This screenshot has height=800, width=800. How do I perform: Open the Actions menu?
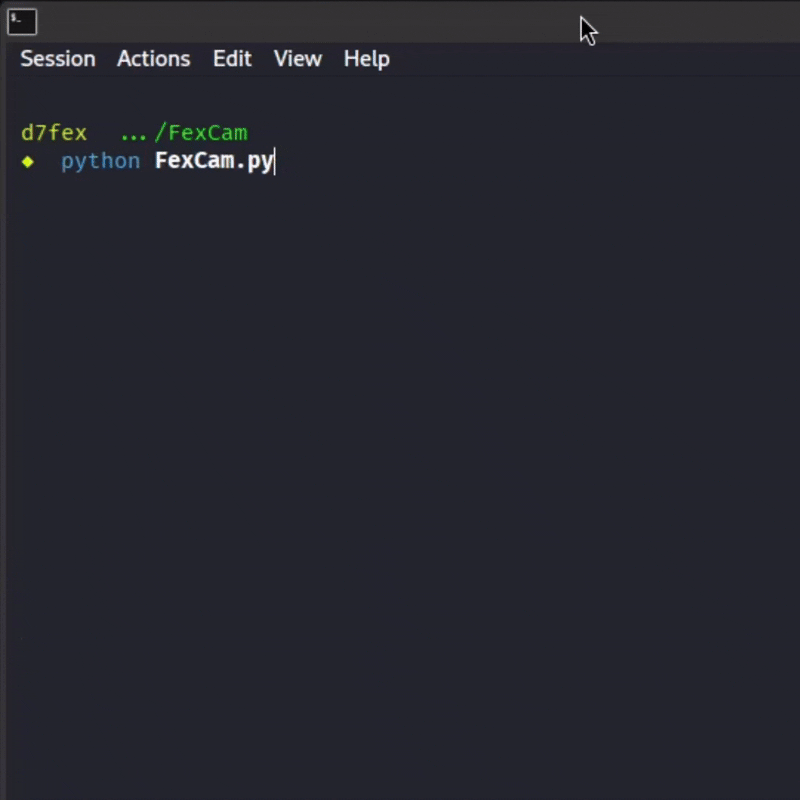tap(154, 59)
